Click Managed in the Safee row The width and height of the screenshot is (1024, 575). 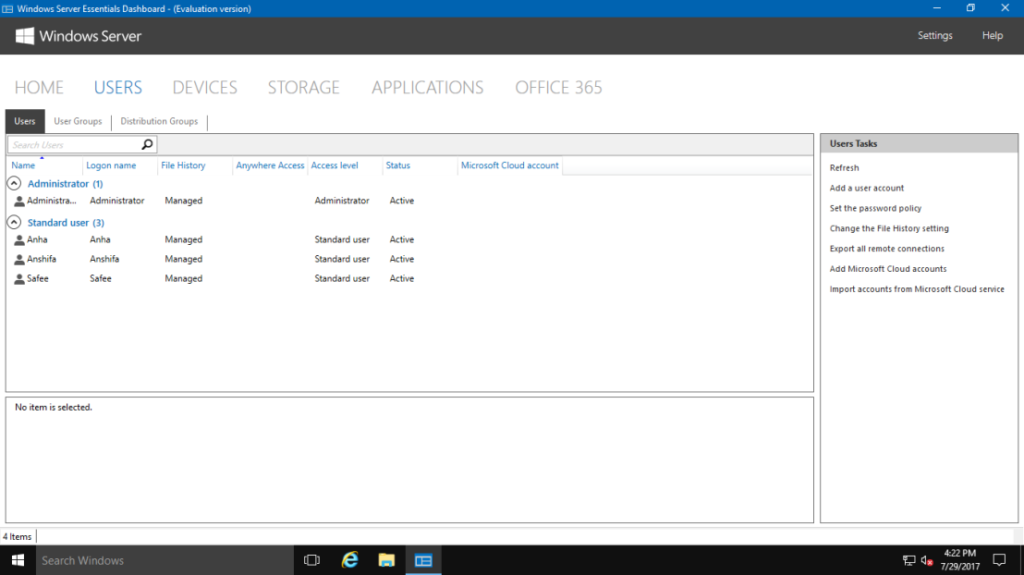point(184,280)
